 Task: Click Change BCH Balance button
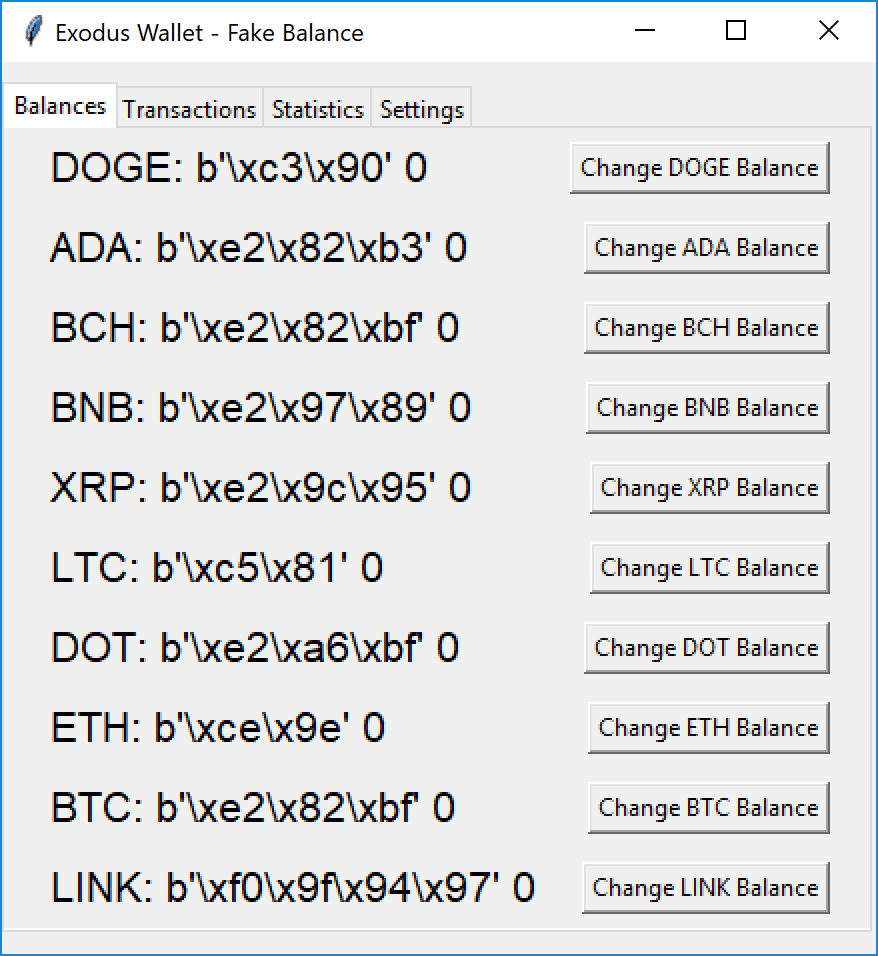(x=707, y=327)
